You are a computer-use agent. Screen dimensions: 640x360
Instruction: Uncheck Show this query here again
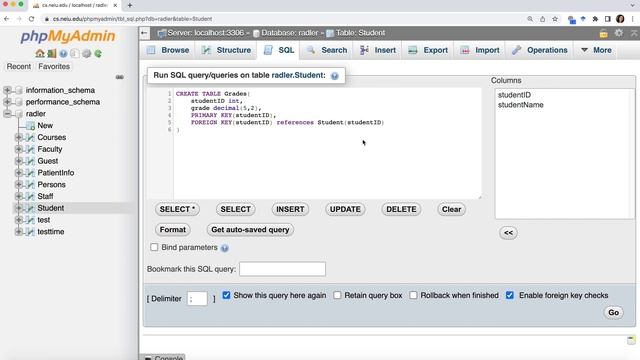pos(226,295)
